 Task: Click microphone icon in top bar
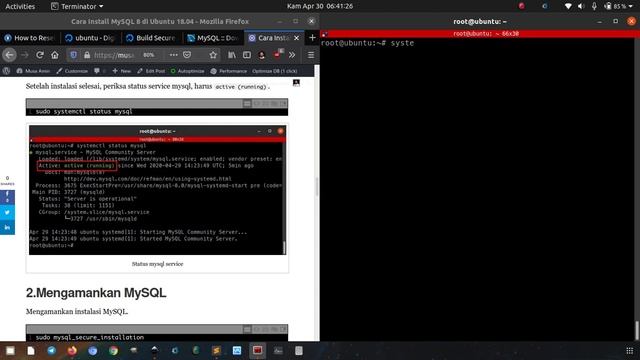(x=594, y=6)
